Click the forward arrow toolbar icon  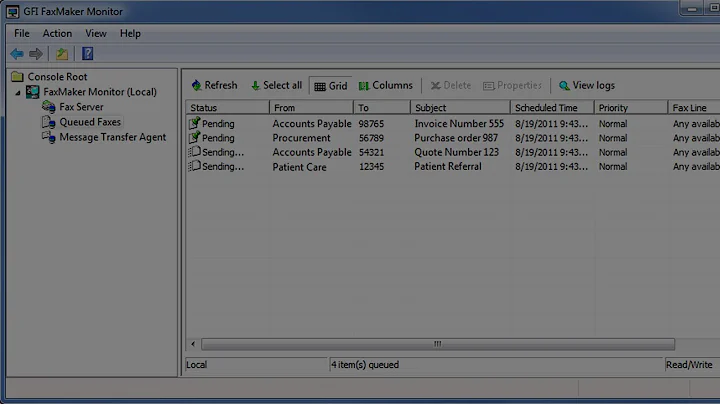pyautogui.click(x=36, y=54)
